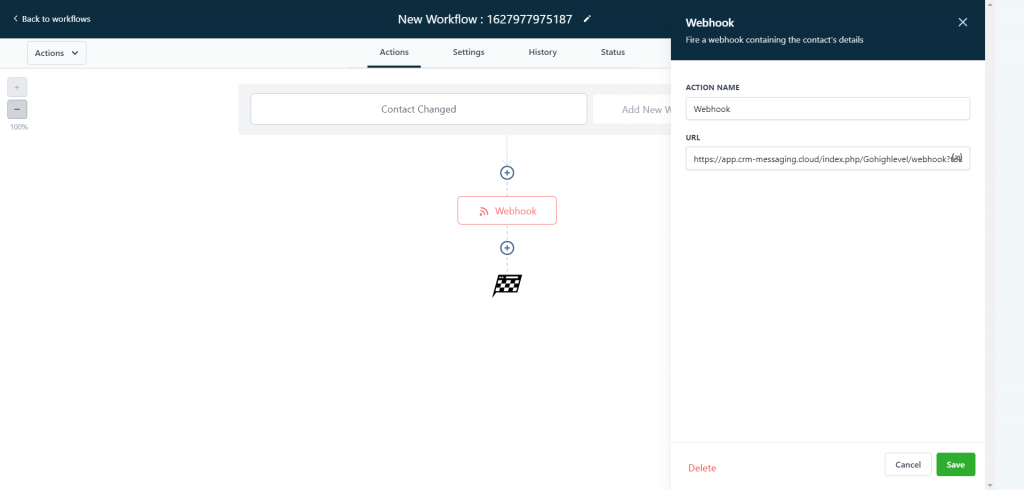
Task: Delete the webhook action
Action: point(702,468)
